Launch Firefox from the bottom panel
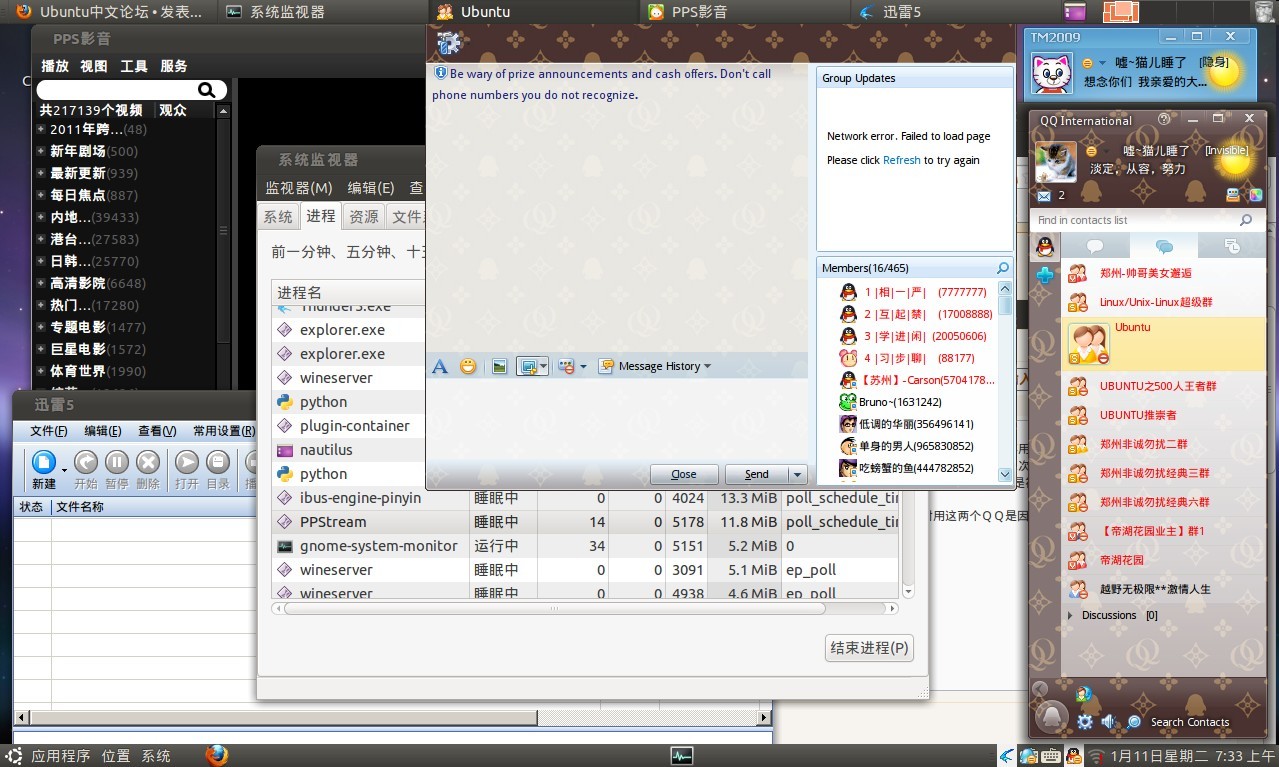This screenshot has height=767, width=1279. click(x=217, y=755)
